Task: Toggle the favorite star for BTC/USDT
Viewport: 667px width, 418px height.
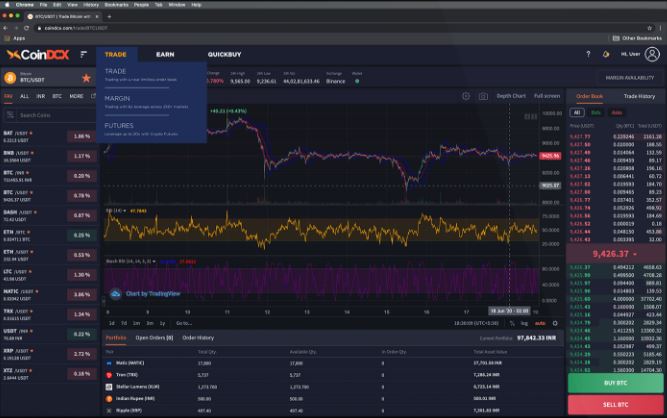Action: pos(86,78)
